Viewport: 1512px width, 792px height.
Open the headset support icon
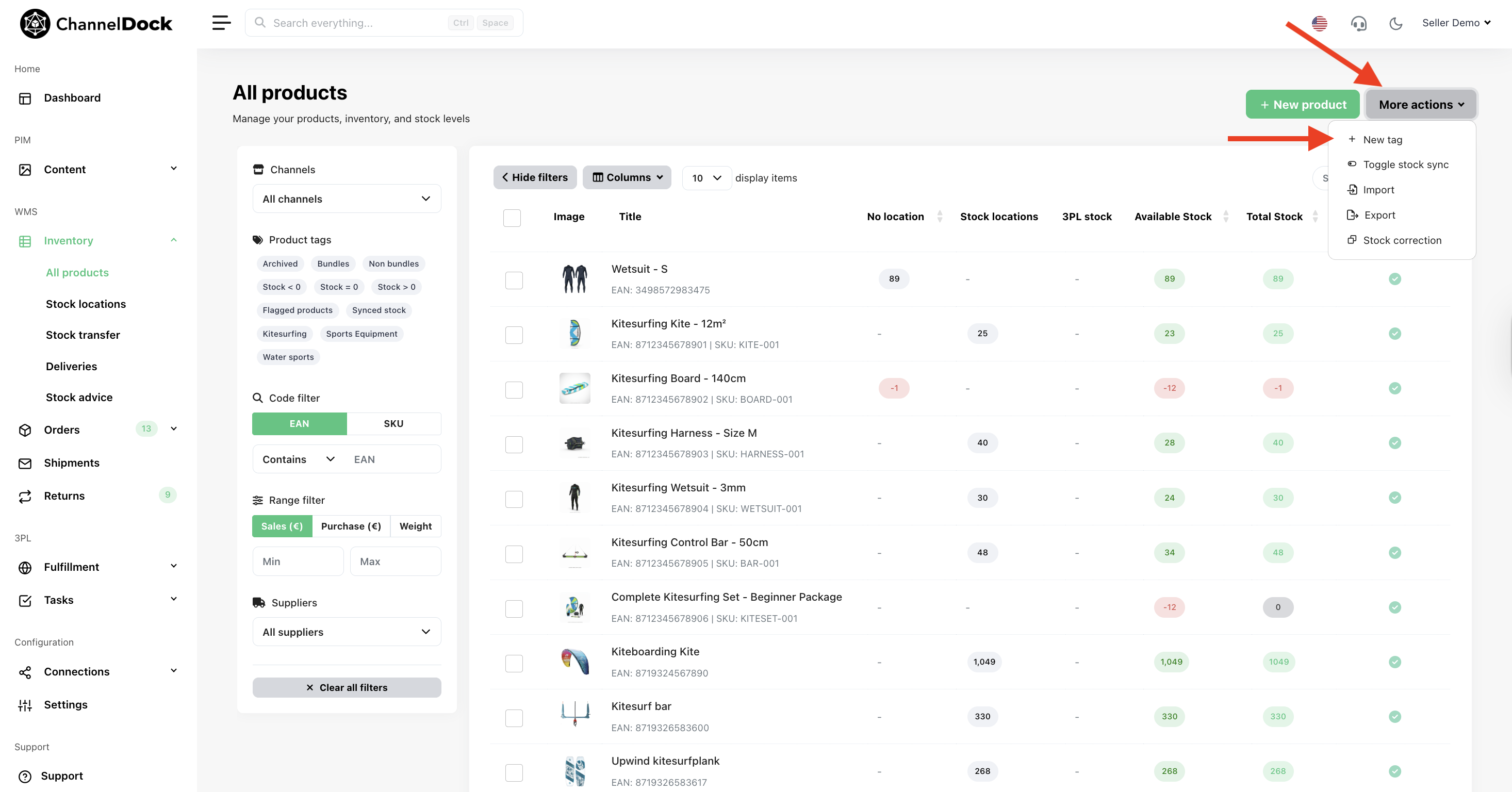1358,24
